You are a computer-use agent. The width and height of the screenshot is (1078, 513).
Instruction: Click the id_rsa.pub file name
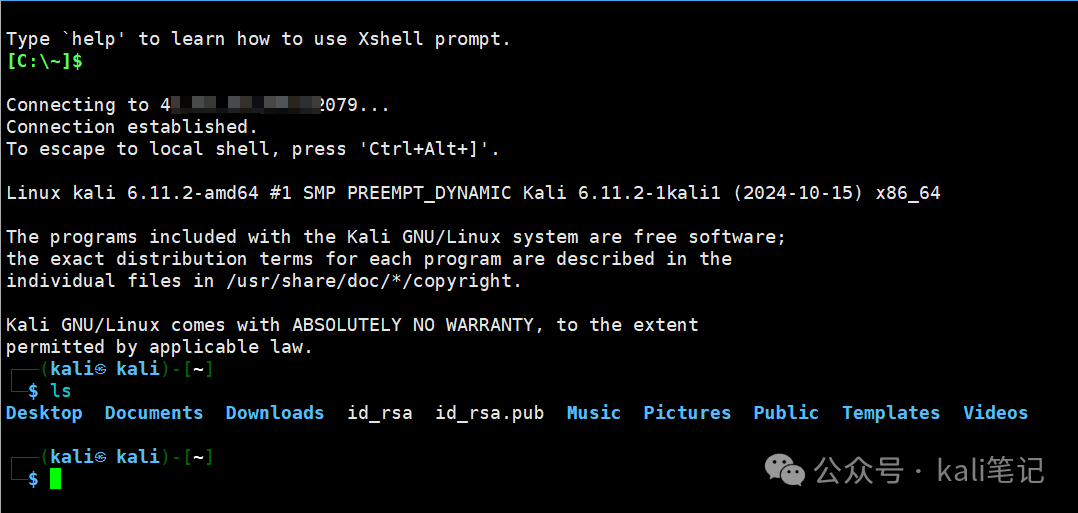[490, 413]
